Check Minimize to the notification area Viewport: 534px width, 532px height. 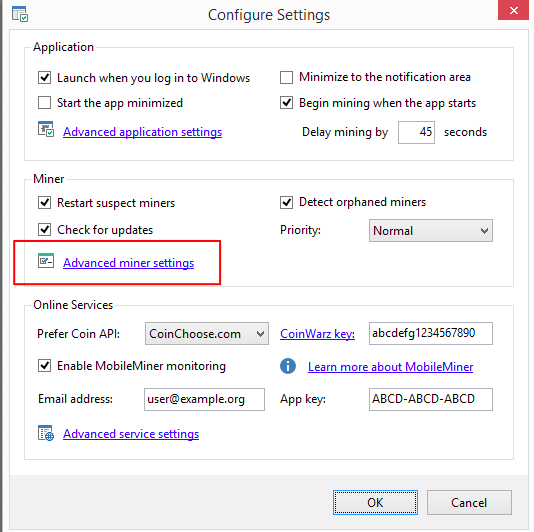pyautogui.click(x=286, y=77)
